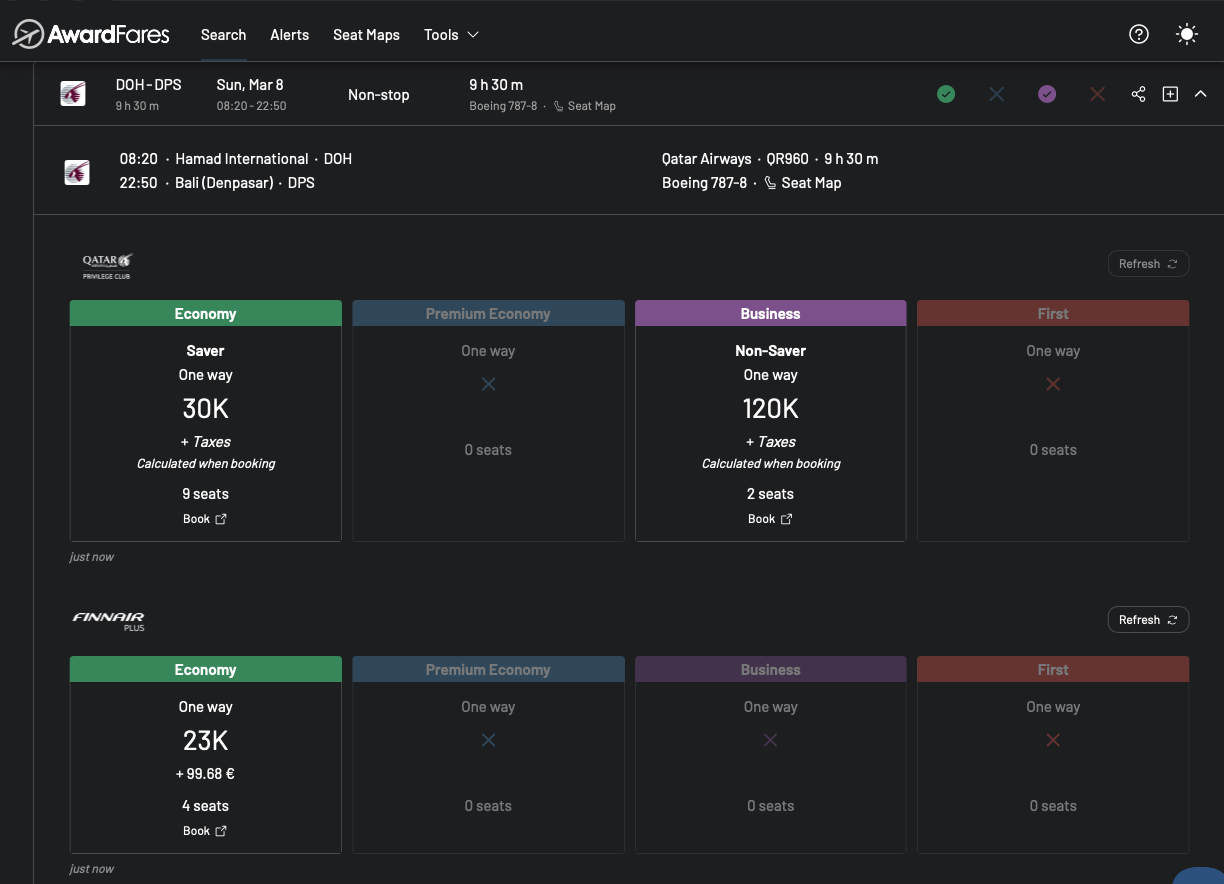Click premium economy unavailable X in summary row

(x=996, y=94)
